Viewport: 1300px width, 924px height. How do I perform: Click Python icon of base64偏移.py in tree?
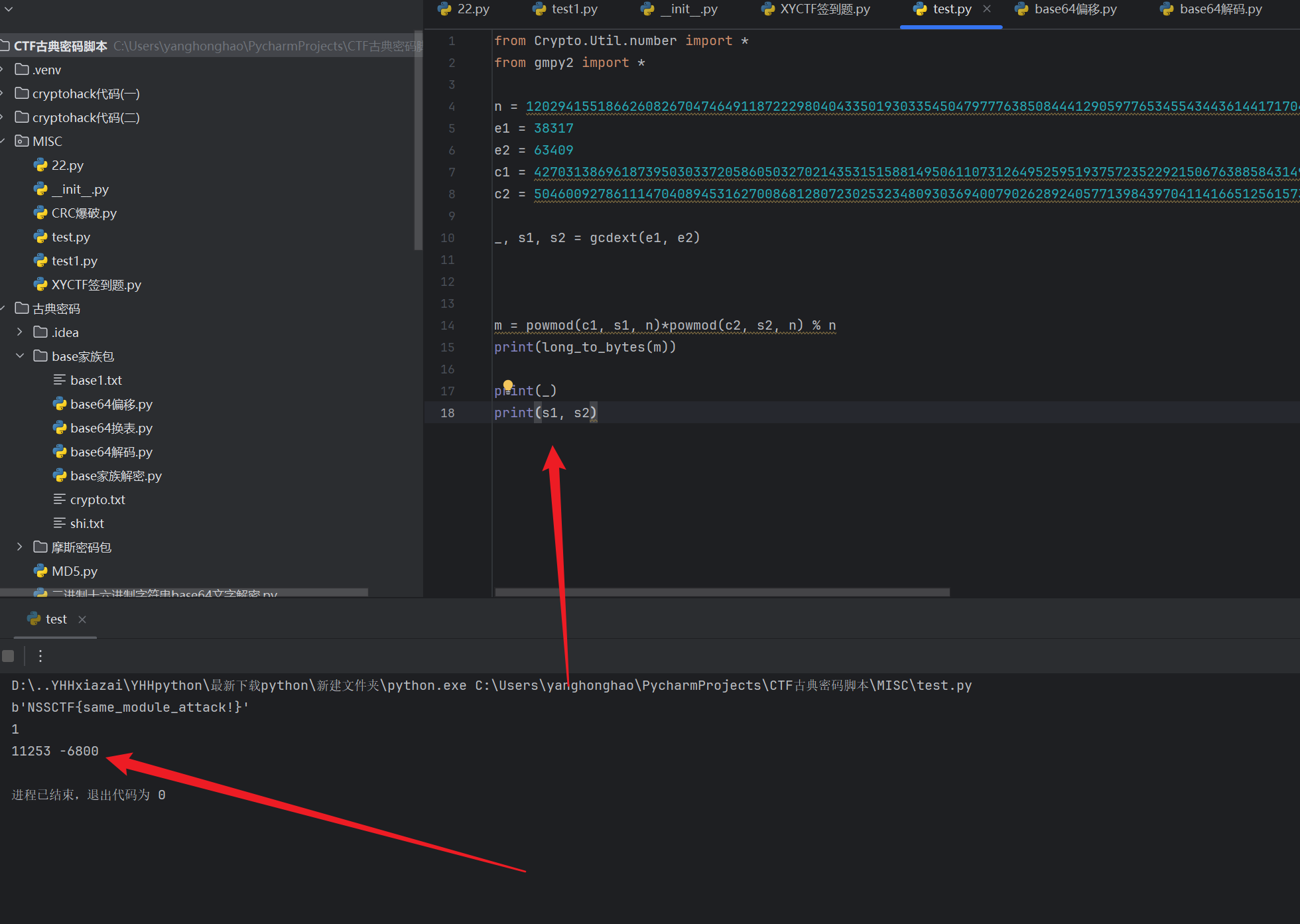[60, 404]
